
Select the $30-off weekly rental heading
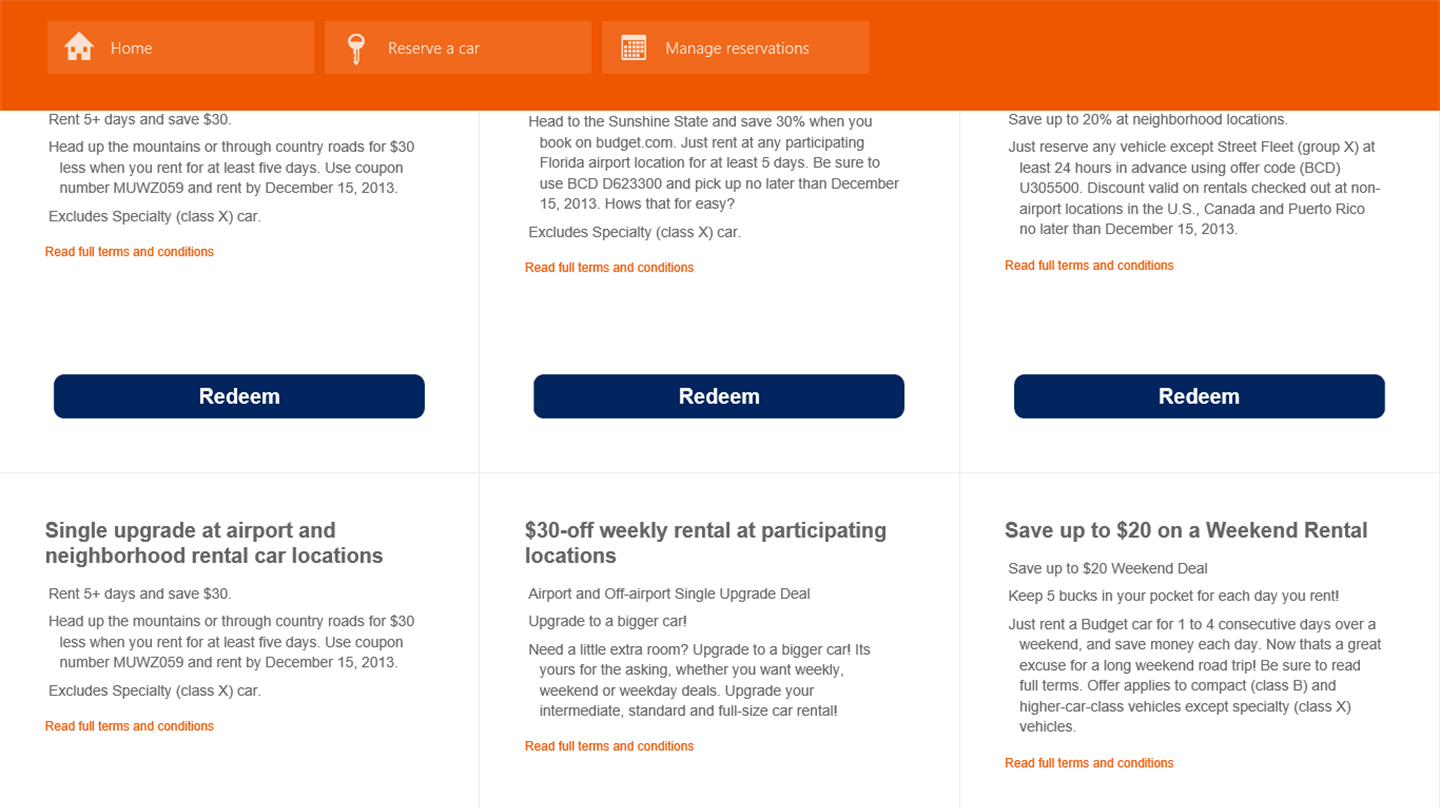pyautogui.click(x=705, y=543)
